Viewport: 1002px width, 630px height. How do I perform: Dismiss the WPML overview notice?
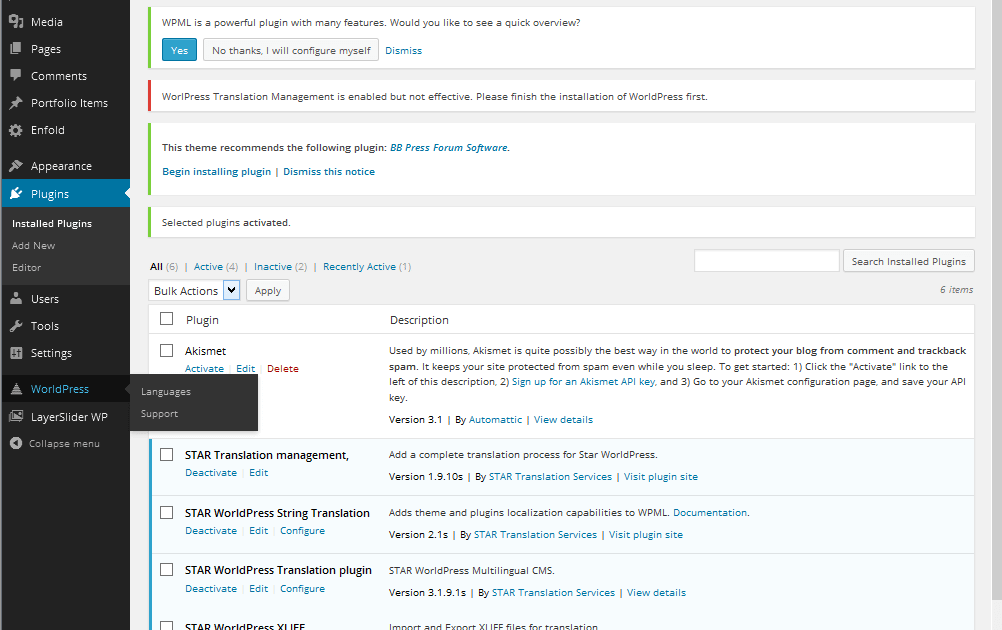point(403,50)
